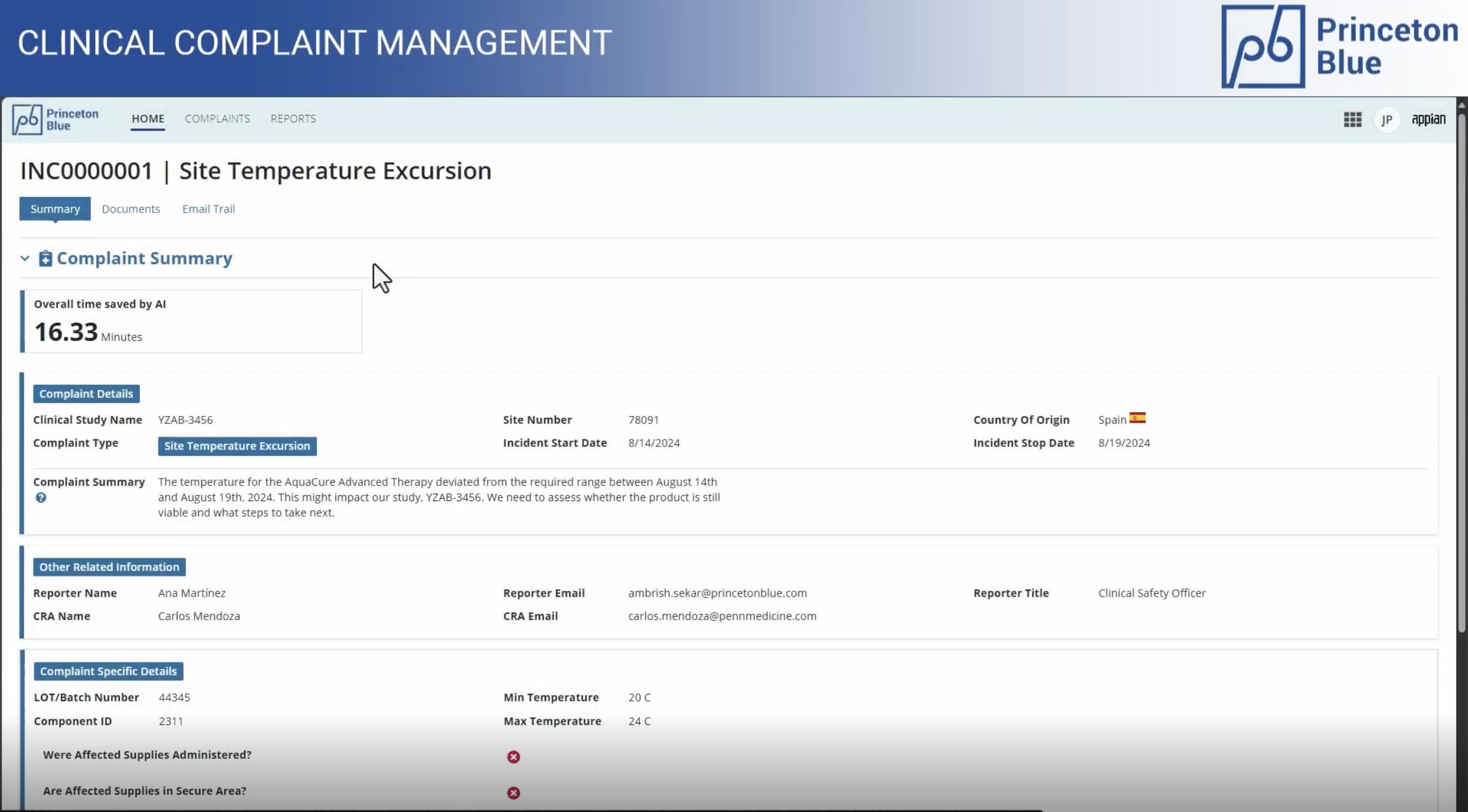The height and width of the screenshot is (812, 1468).
Task: Click reporter email ambrish.sekar@princetonblue.com
Action: [x=717, y=593]
